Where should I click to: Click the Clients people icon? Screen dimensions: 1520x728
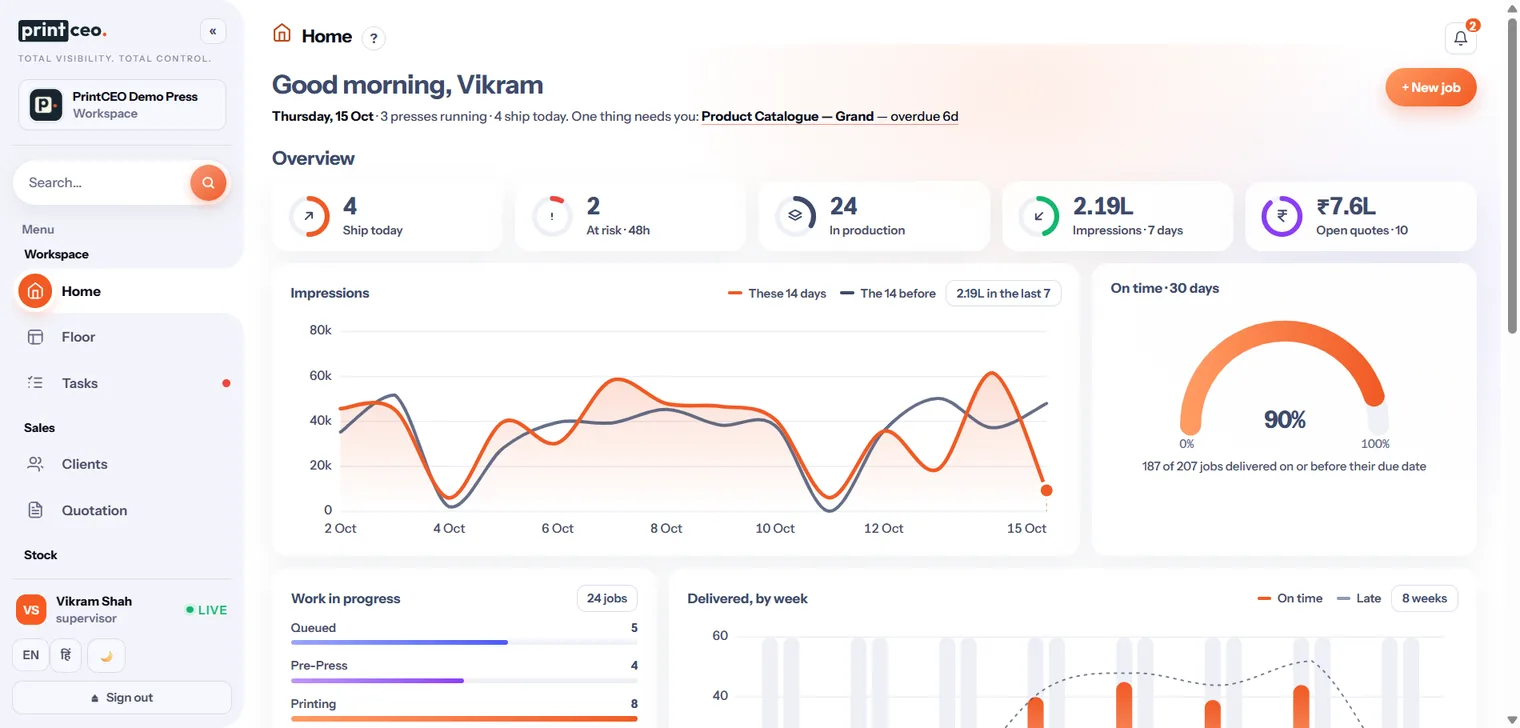point(35,464)
